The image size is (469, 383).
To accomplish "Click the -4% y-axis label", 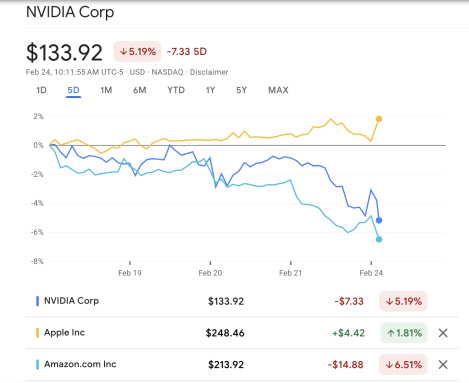I will pyautogui.click(x=37, y=203).
